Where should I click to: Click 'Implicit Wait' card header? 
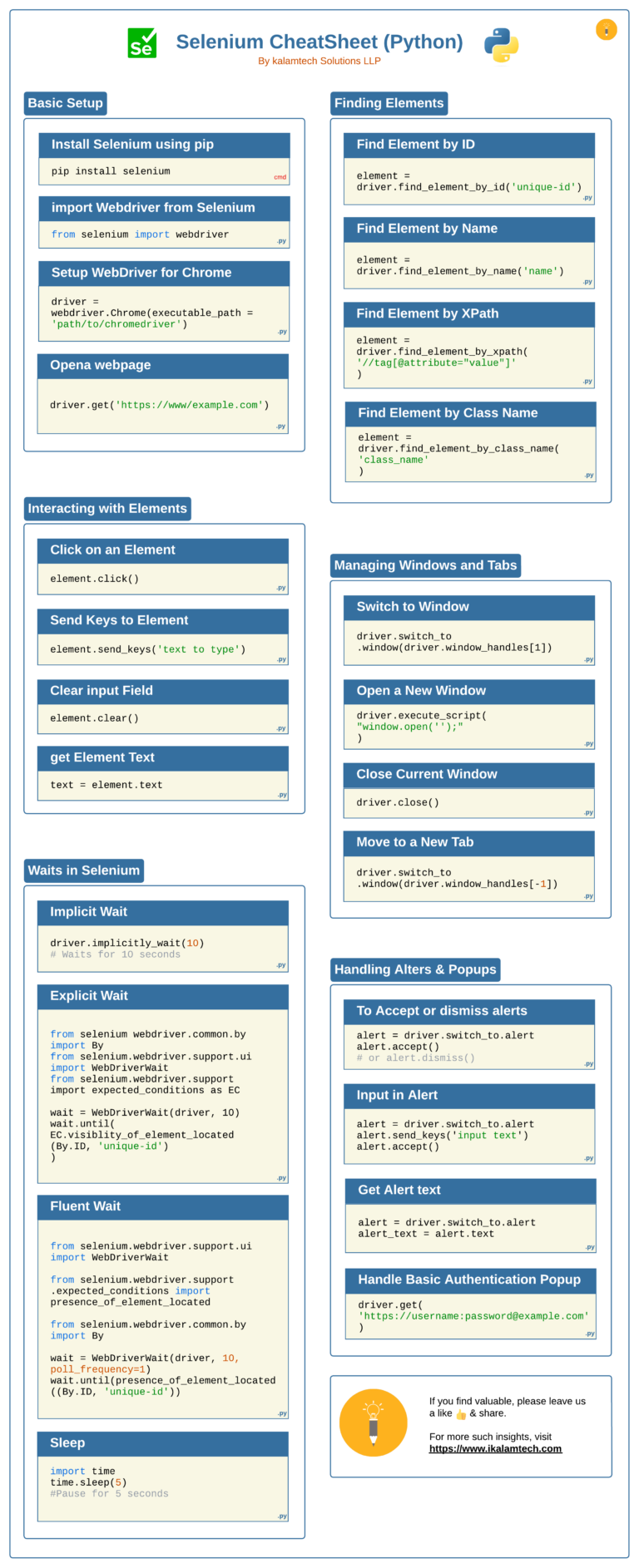(163, 913)
